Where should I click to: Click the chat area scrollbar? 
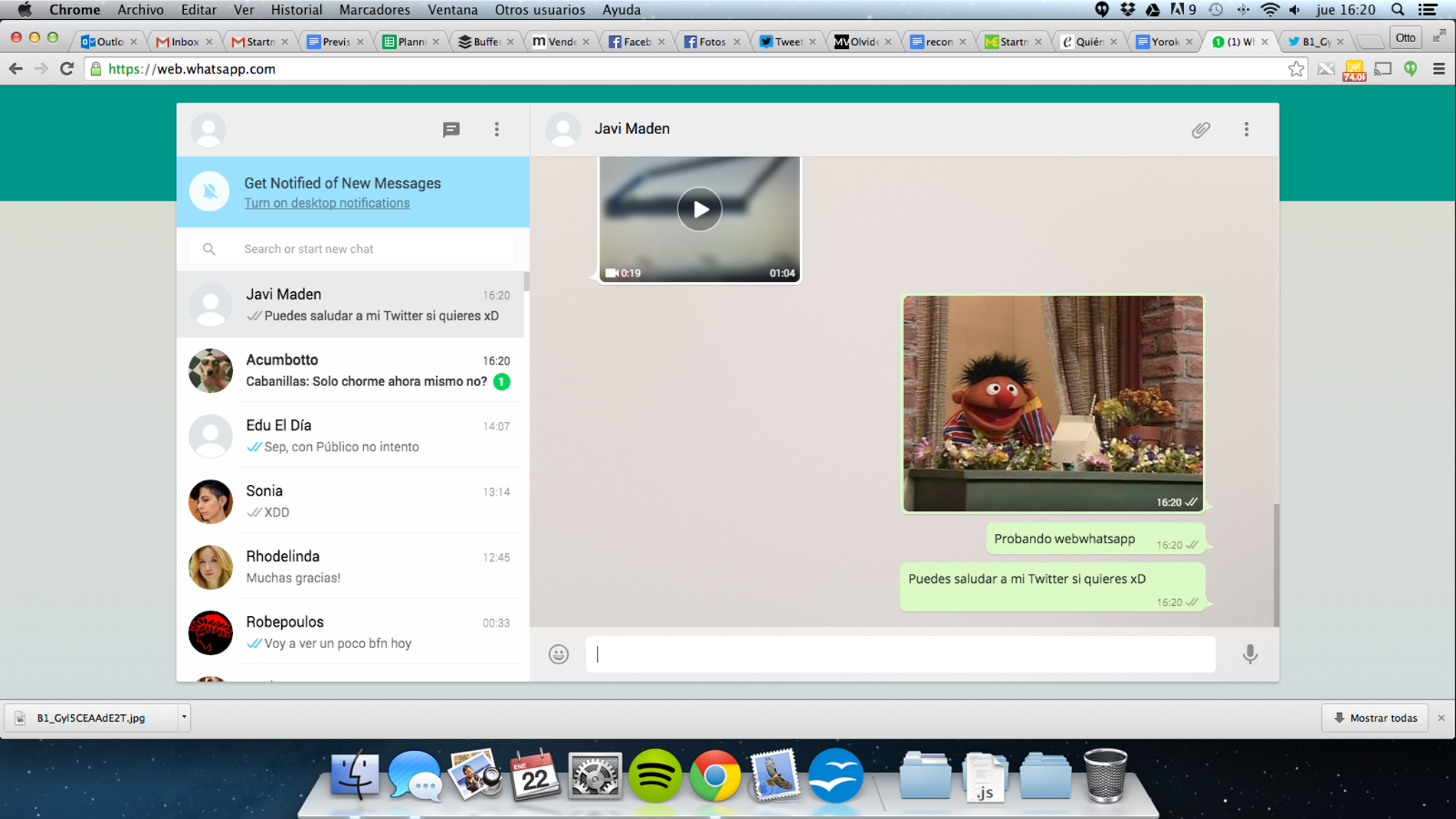(x=1276, y=564)
